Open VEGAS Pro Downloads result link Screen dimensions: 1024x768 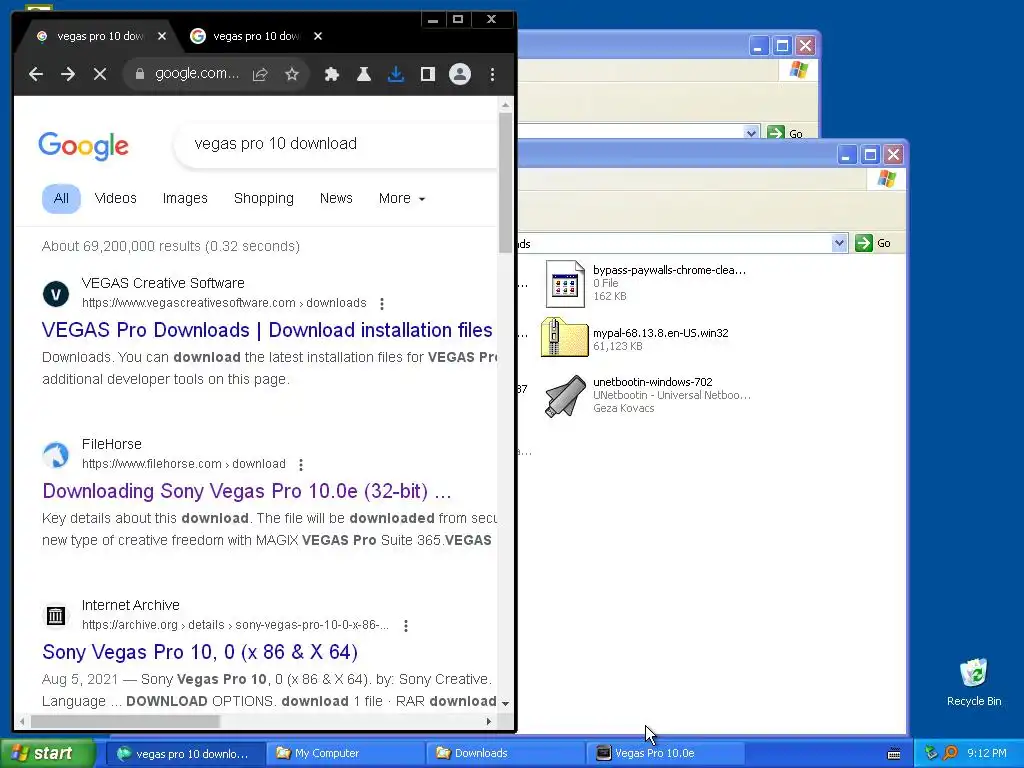click(267, 330)
